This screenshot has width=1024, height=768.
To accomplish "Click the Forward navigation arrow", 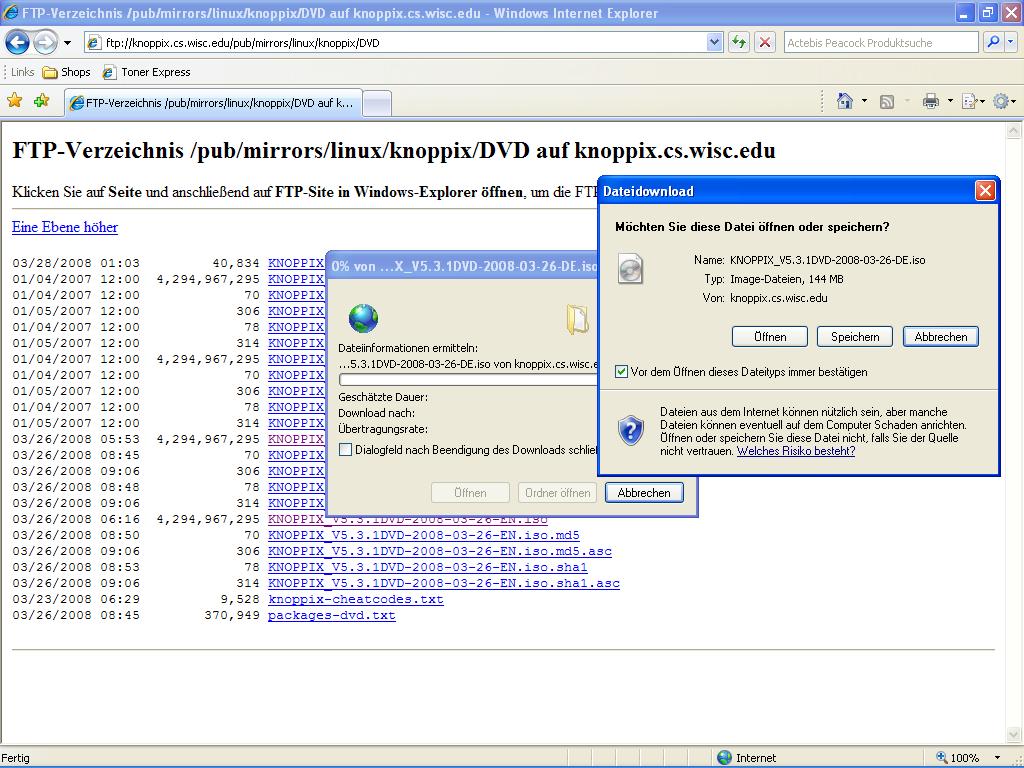I will (45, 43).
